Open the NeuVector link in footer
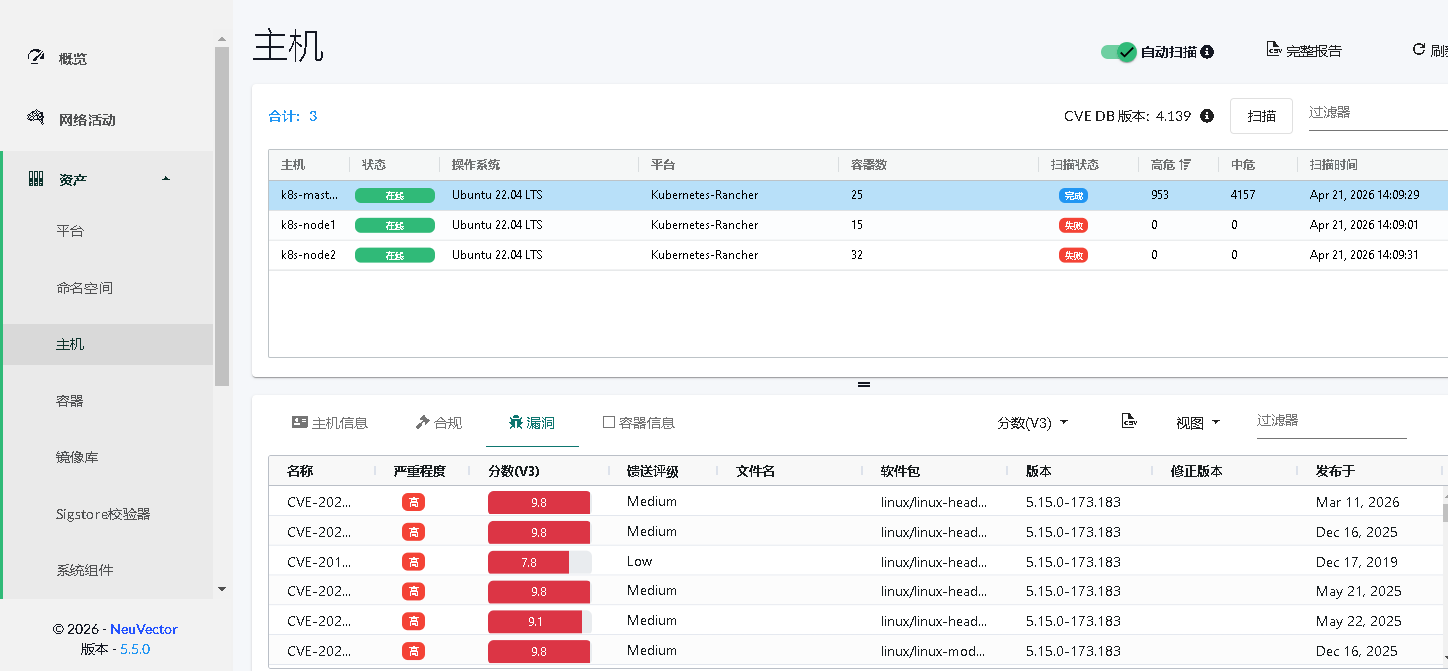This screenshot has width=1448, height=671. [x=143, y=629]
